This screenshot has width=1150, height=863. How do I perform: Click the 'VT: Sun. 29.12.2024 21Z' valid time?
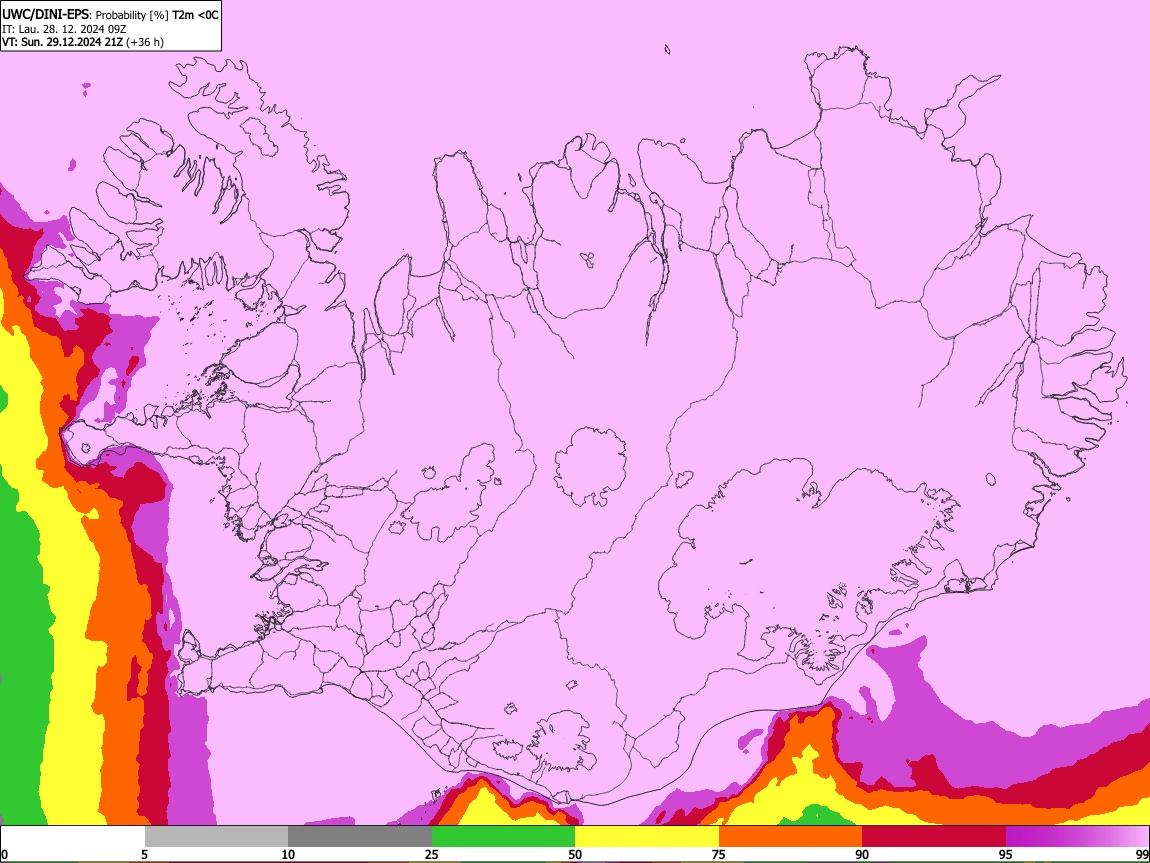(x=62, y=42)
